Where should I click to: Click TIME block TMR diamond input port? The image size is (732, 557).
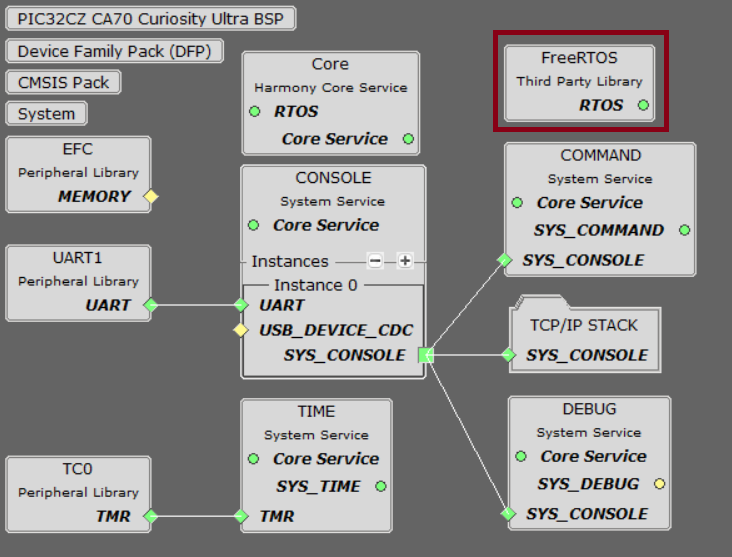coord(241,516)
